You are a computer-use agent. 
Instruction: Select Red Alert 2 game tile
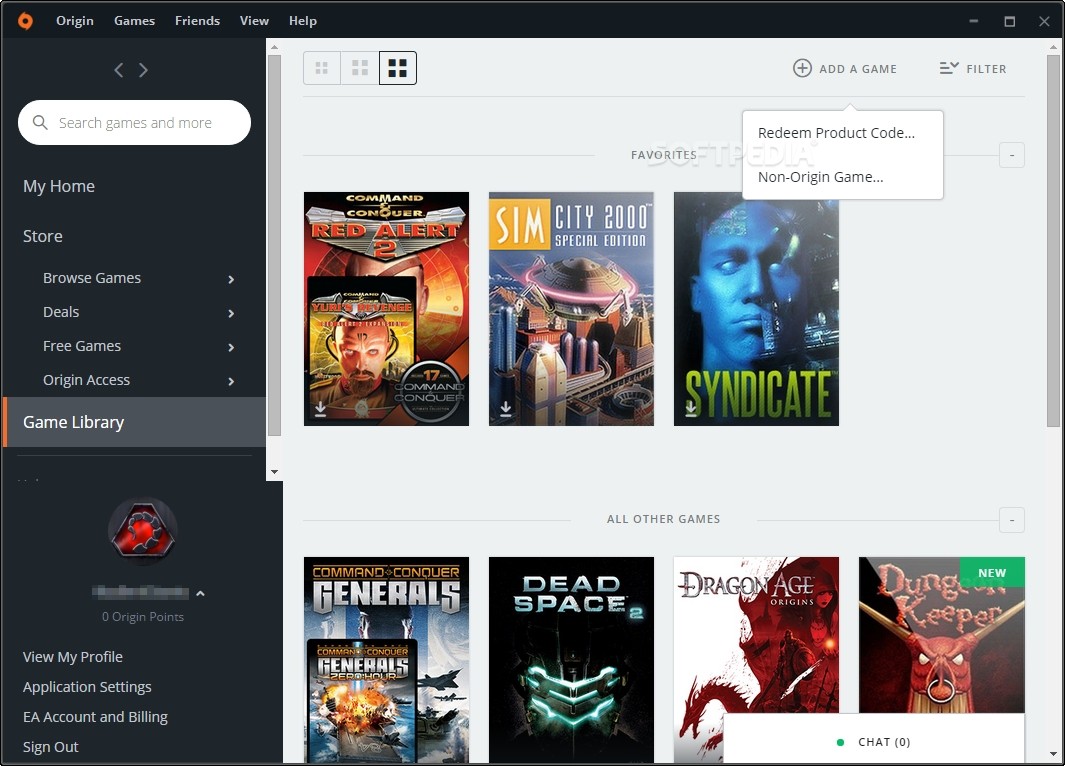(386, 309)
